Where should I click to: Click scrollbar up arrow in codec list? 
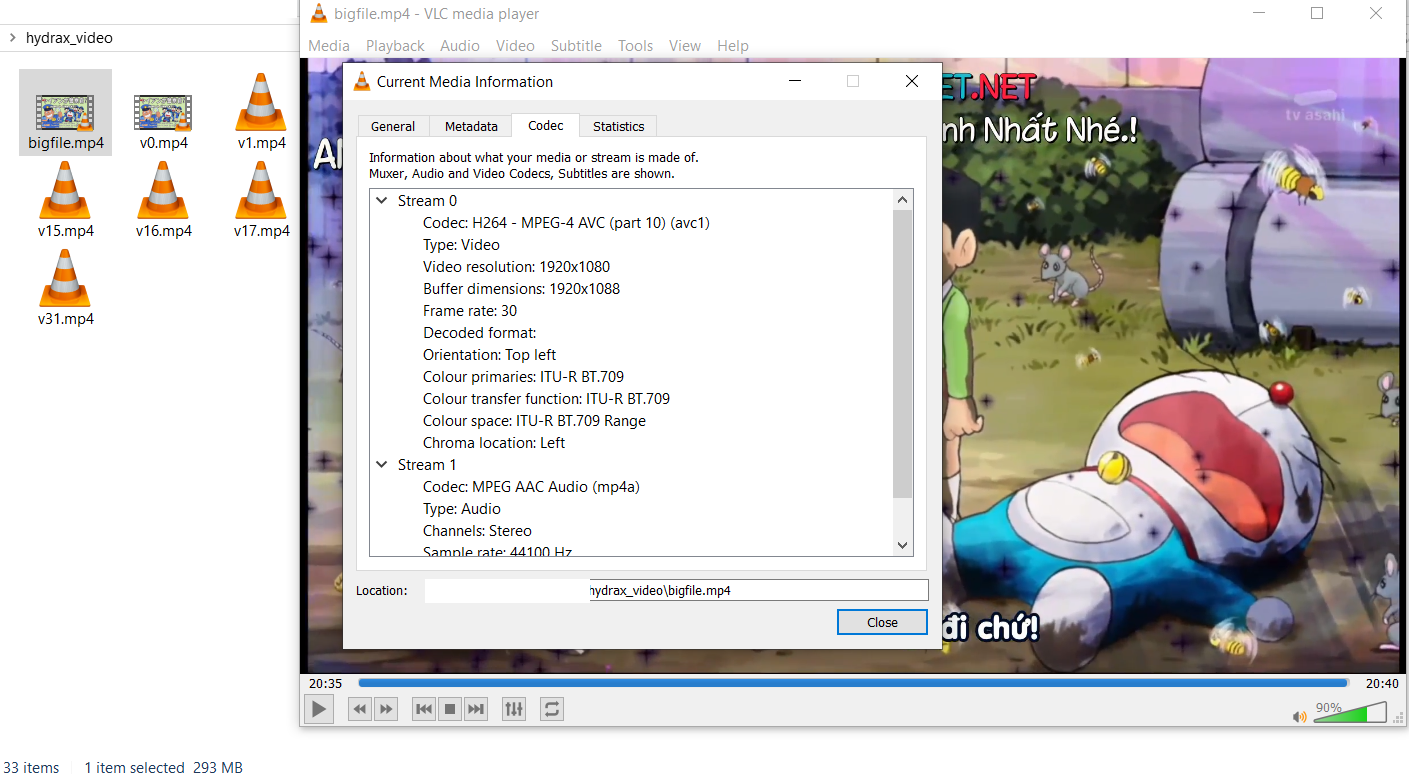pyautogui.click(x=903, y=200)
